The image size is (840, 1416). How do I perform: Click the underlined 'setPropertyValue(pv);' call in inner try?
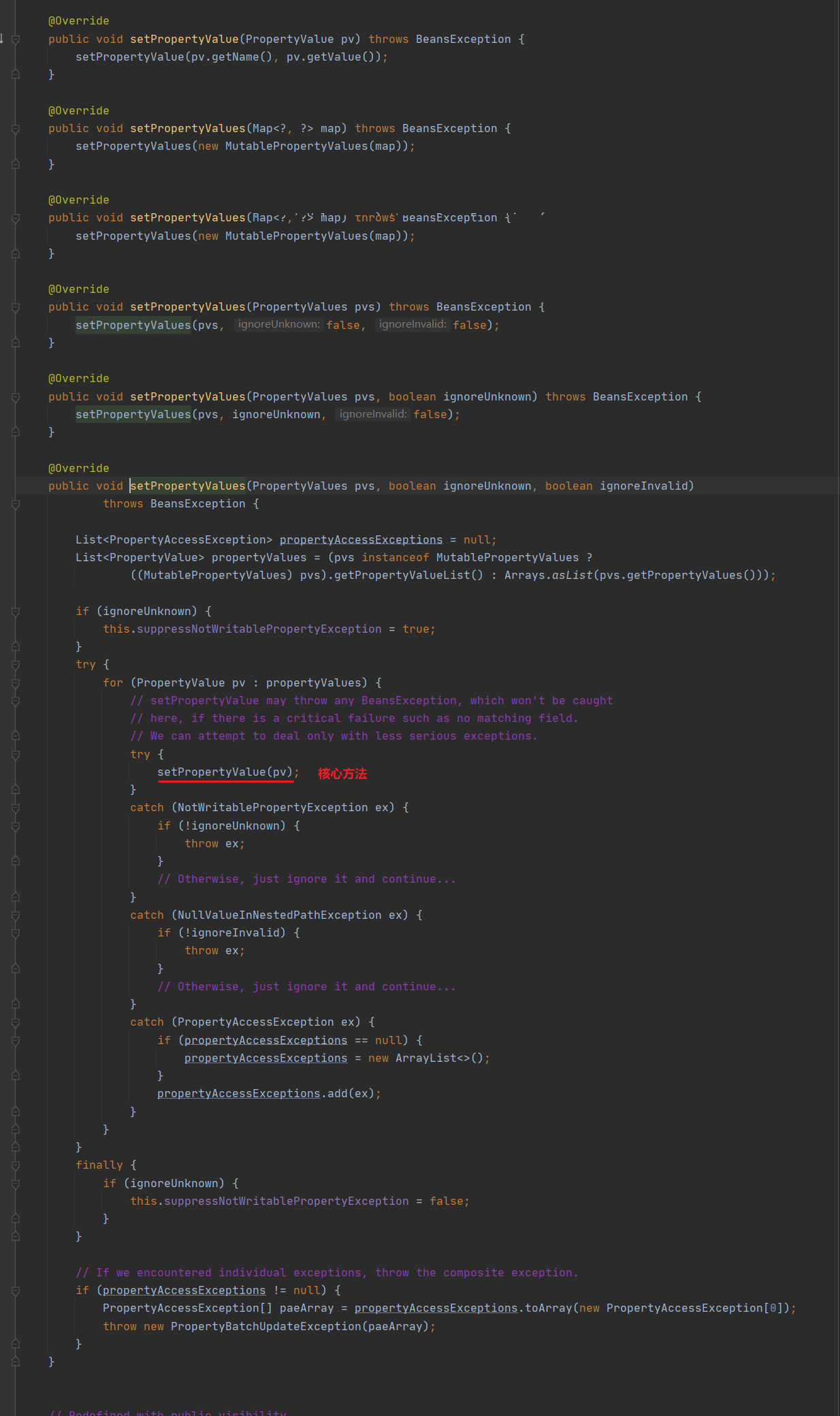228,772
